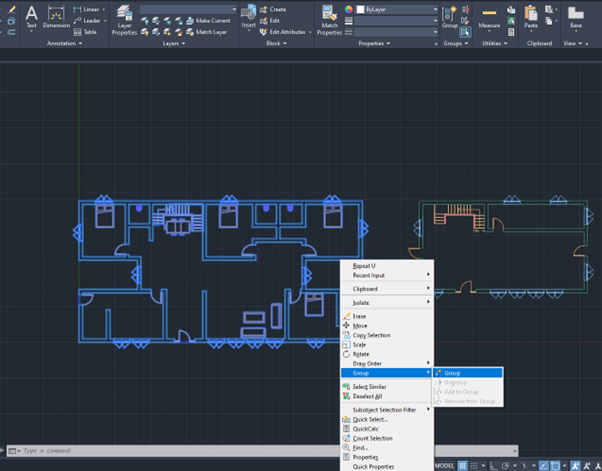Toggle isometric drafting icon in status bar
The width and height of the screenshot is (602, 471).
tap(524, 466)
